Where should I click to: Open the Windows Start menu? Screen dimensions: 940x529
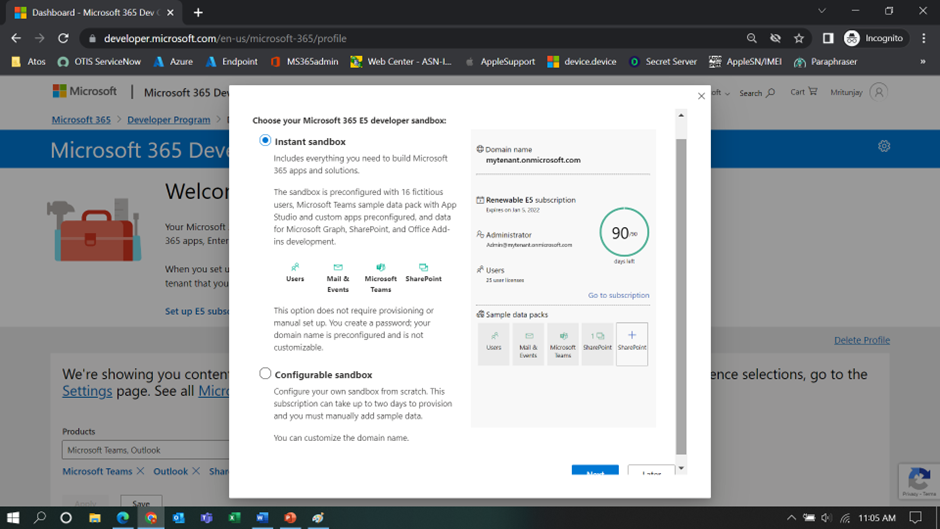coord(13,518)
